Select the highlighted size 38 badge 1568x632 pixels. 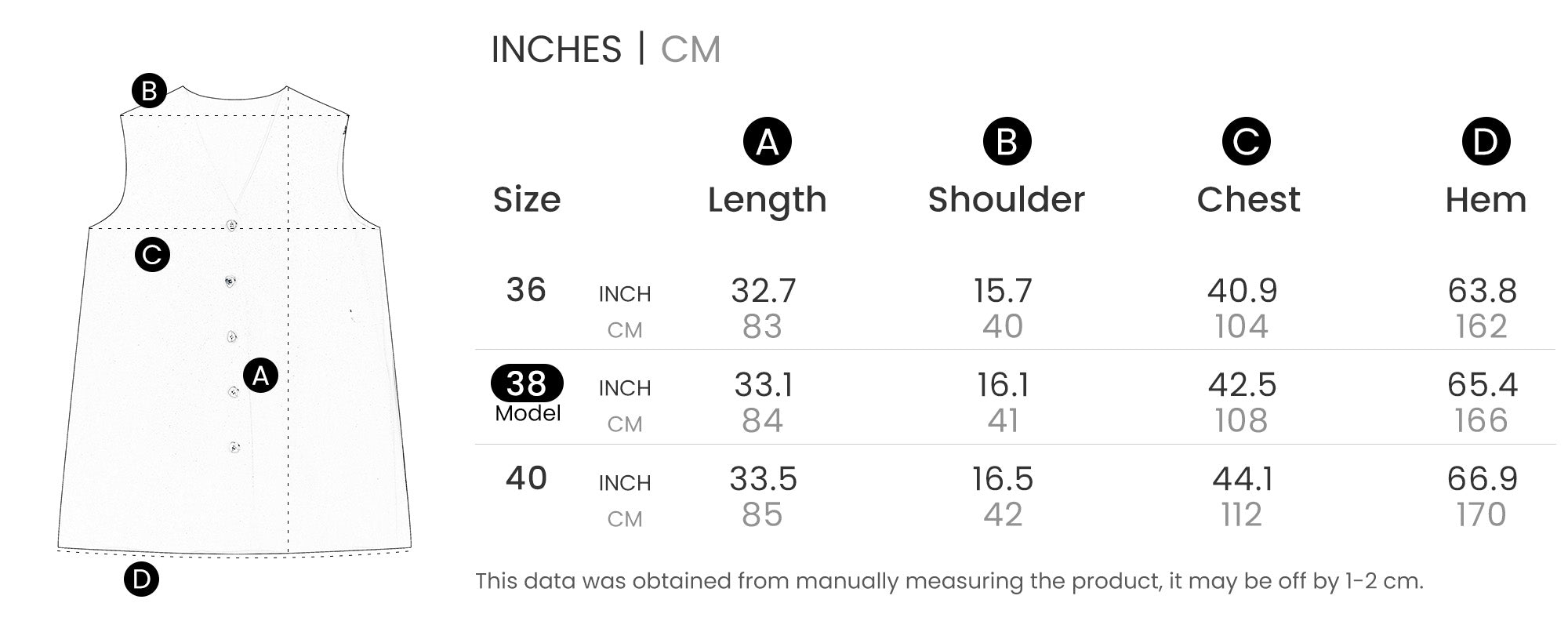pos(526,383)
